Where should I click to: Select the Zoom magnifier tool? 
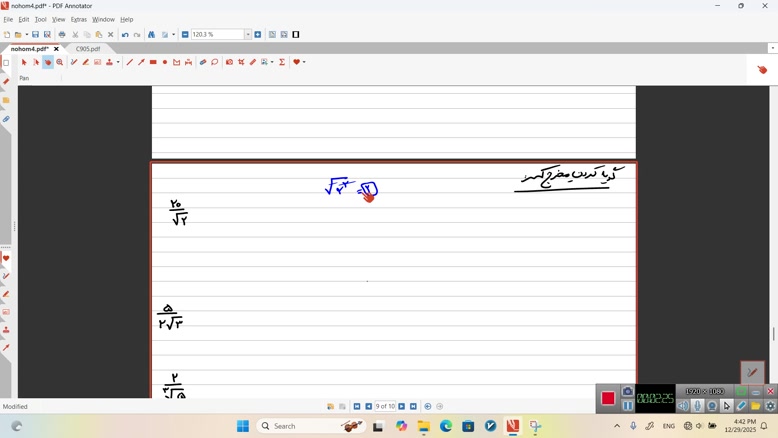pyautogui.click(x=60, y=62)
